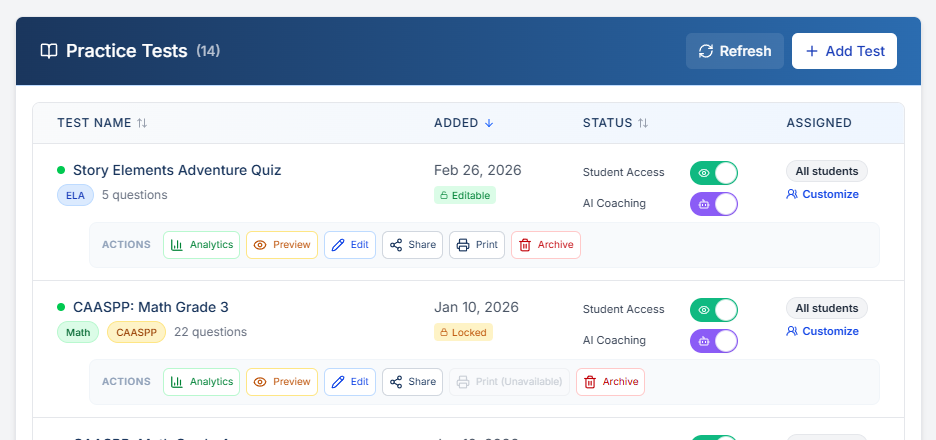Toggle AI Coaching for Story Elements Quiz
Screen dimensions: 936x440
(714, 204)
